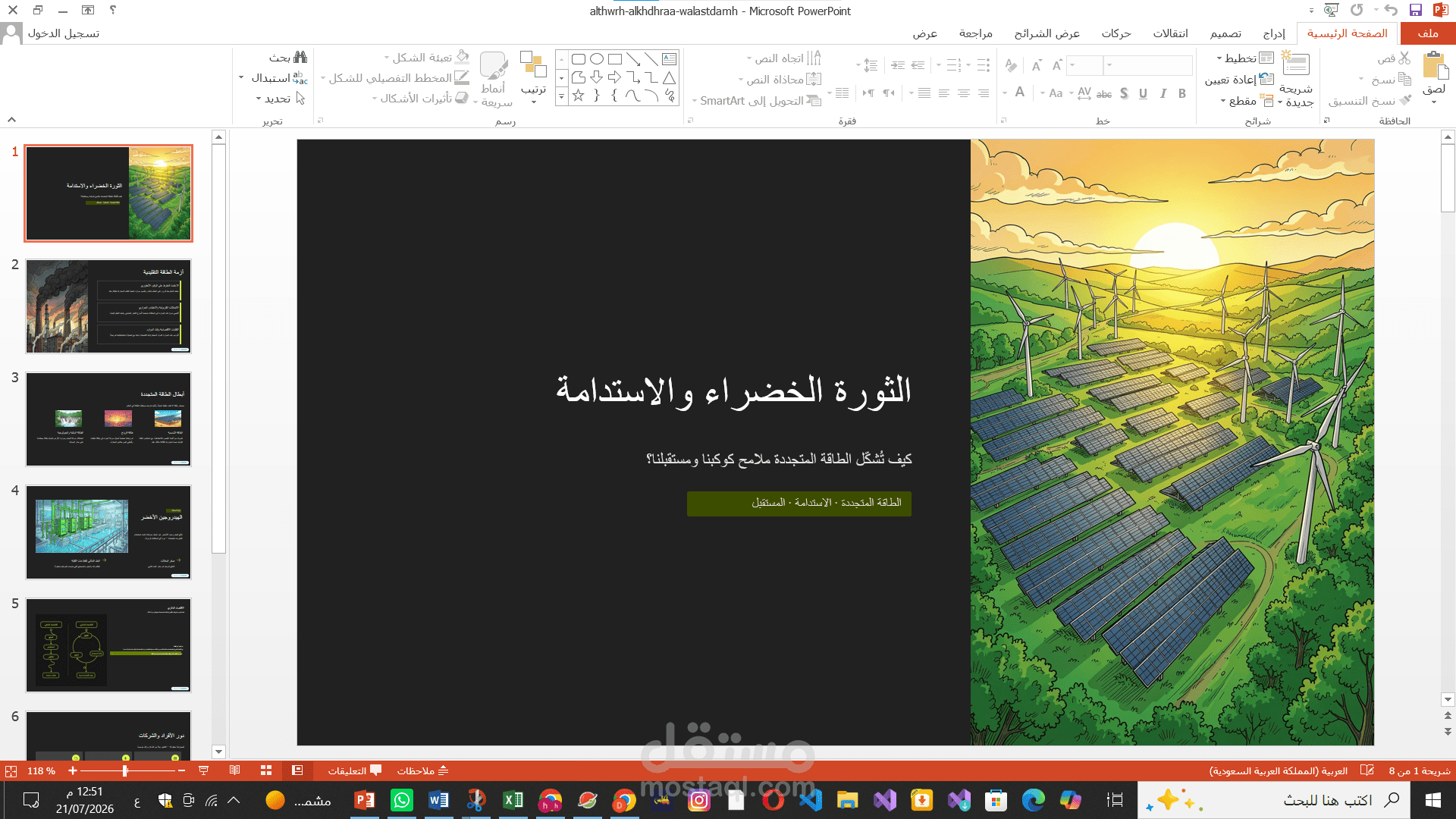Viewport: 1456px width, 819px height.
Task: Switch to Reading View icon
Action: [x=235, y=770]
